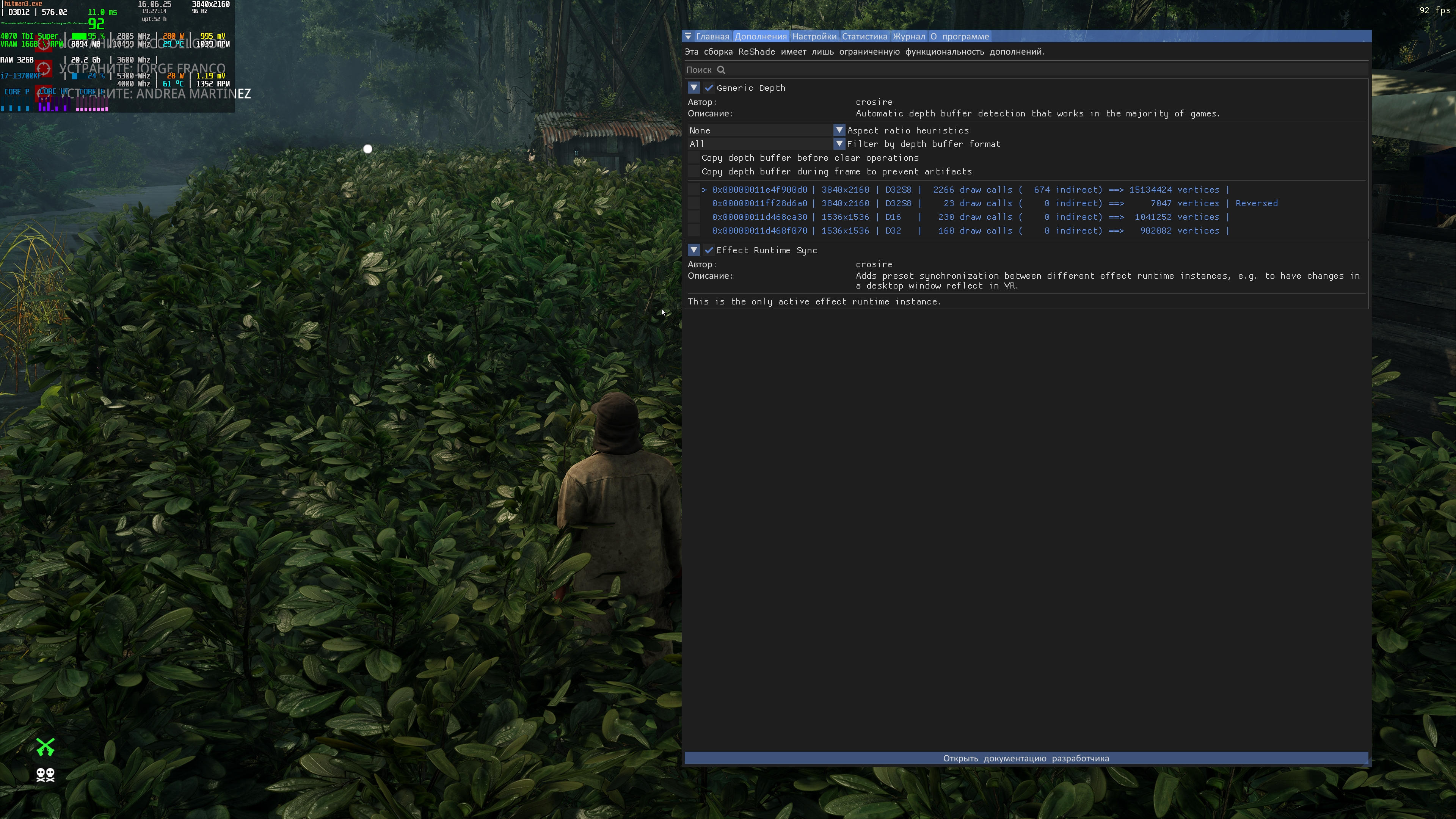Image resolution: width=1456 pixels, height=819 pixels.
Task: Open the Главная tab
Action: (x=712, y=36)
